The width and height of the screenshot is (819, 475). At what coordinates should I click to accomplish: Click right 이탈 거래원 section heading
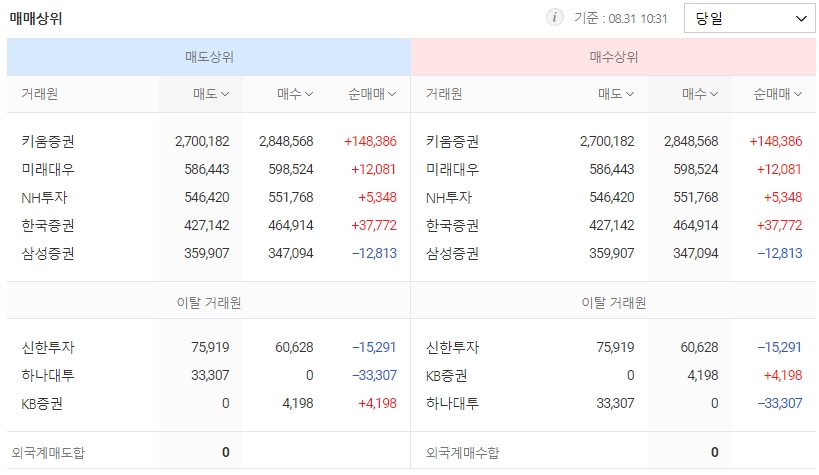point(614,303)
